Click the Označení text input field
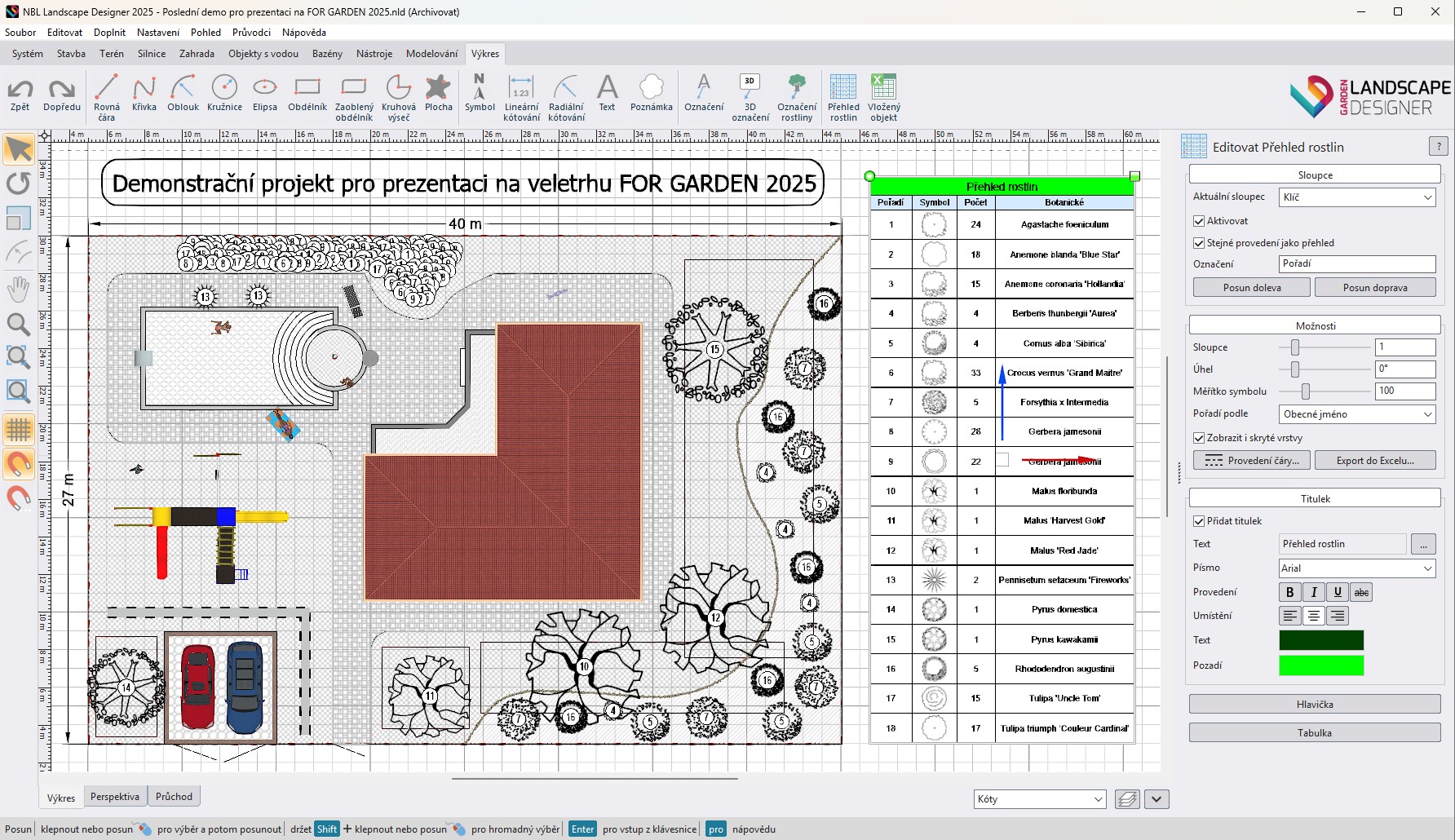 [x=1357, y=264]
